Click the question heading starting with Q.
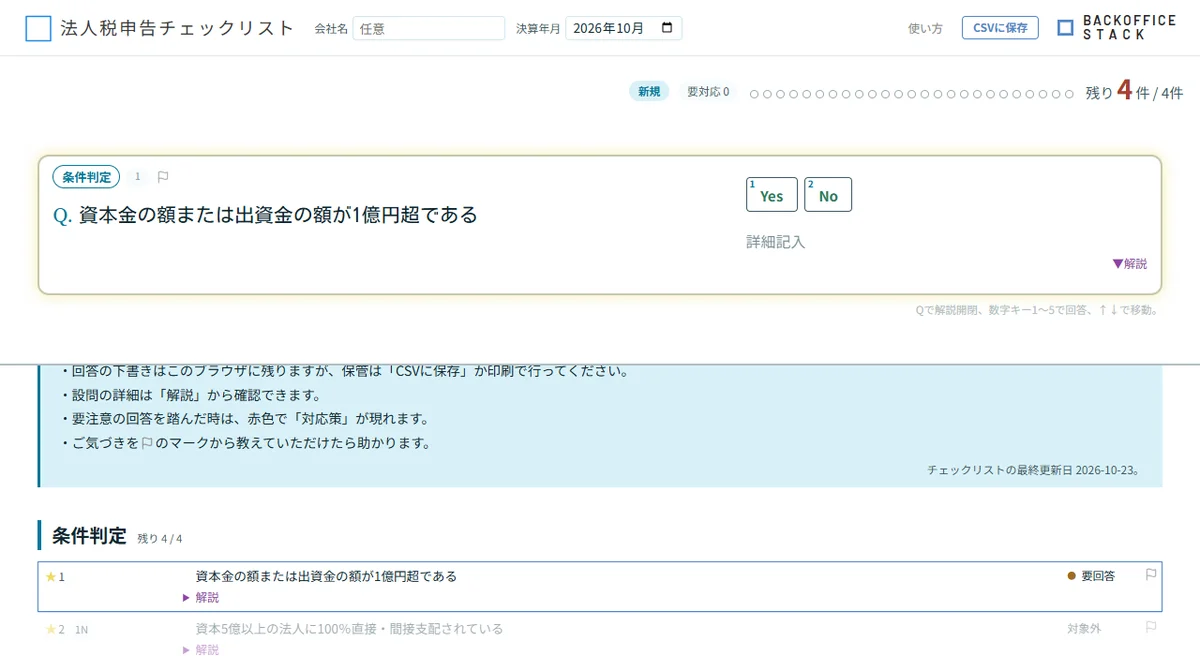Screen dimensions: 1200x656 click(x=265, y=215)
